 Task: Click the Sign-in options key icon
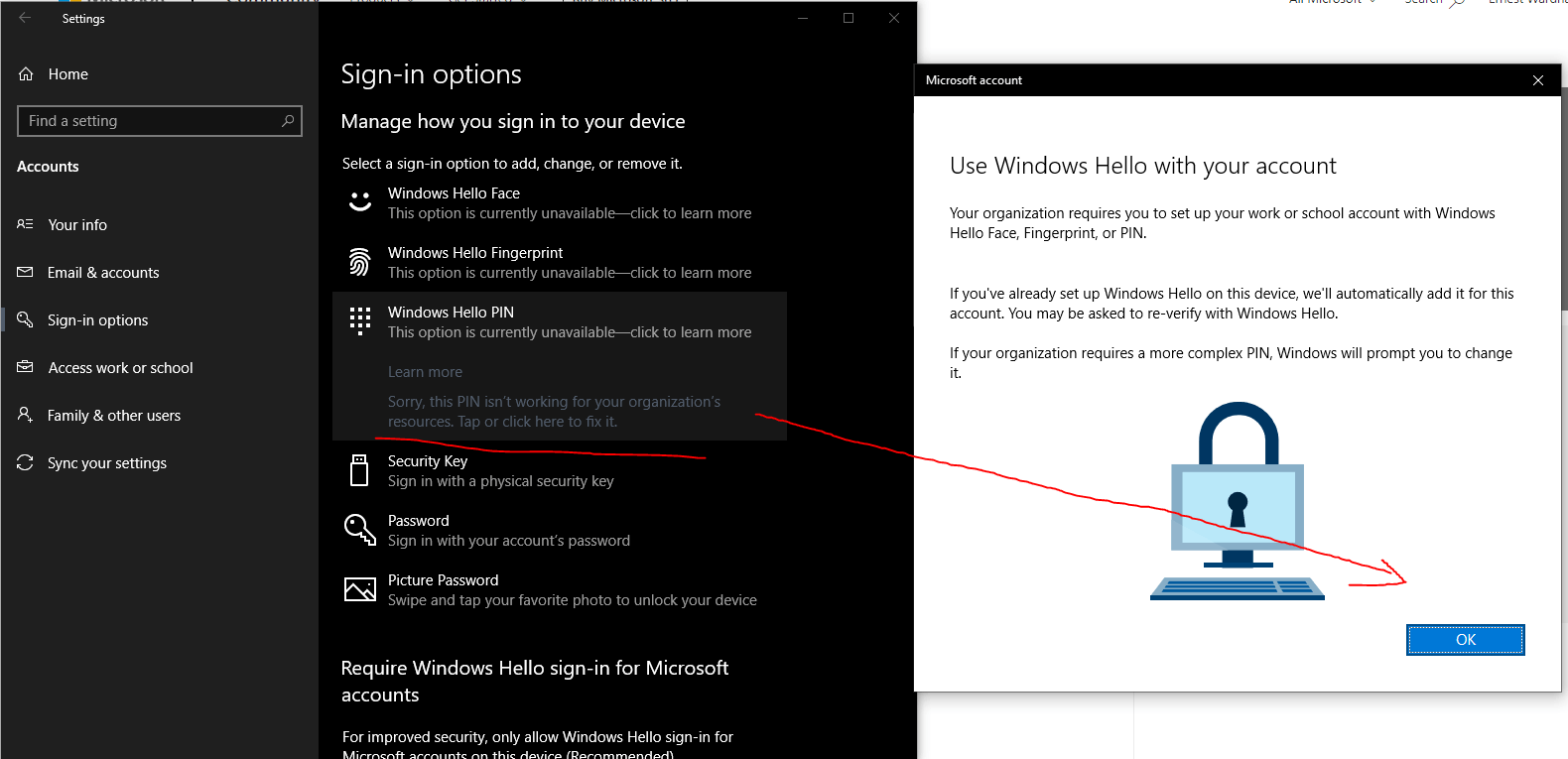(x=26, y=320)
